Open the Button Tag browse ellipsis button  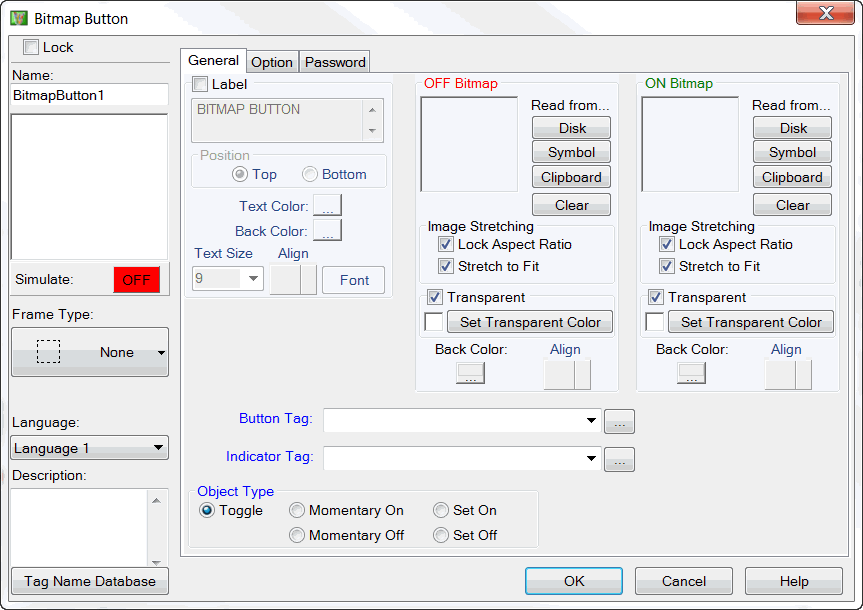[x=619, y=421]
